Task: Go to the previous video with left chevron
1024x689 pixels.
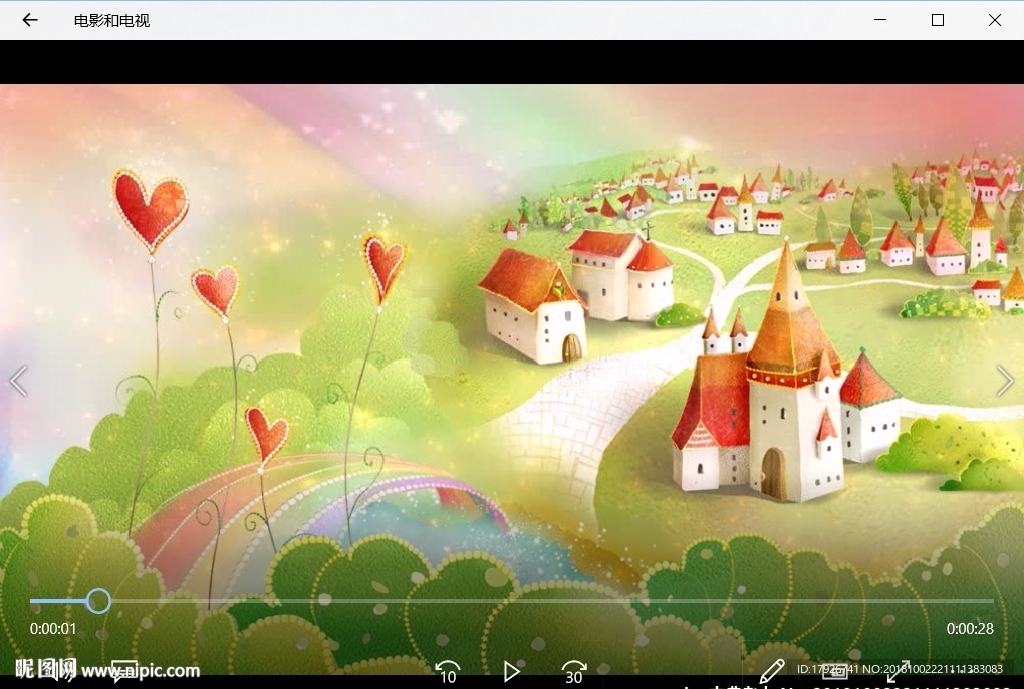Action: tap(18, 381)
